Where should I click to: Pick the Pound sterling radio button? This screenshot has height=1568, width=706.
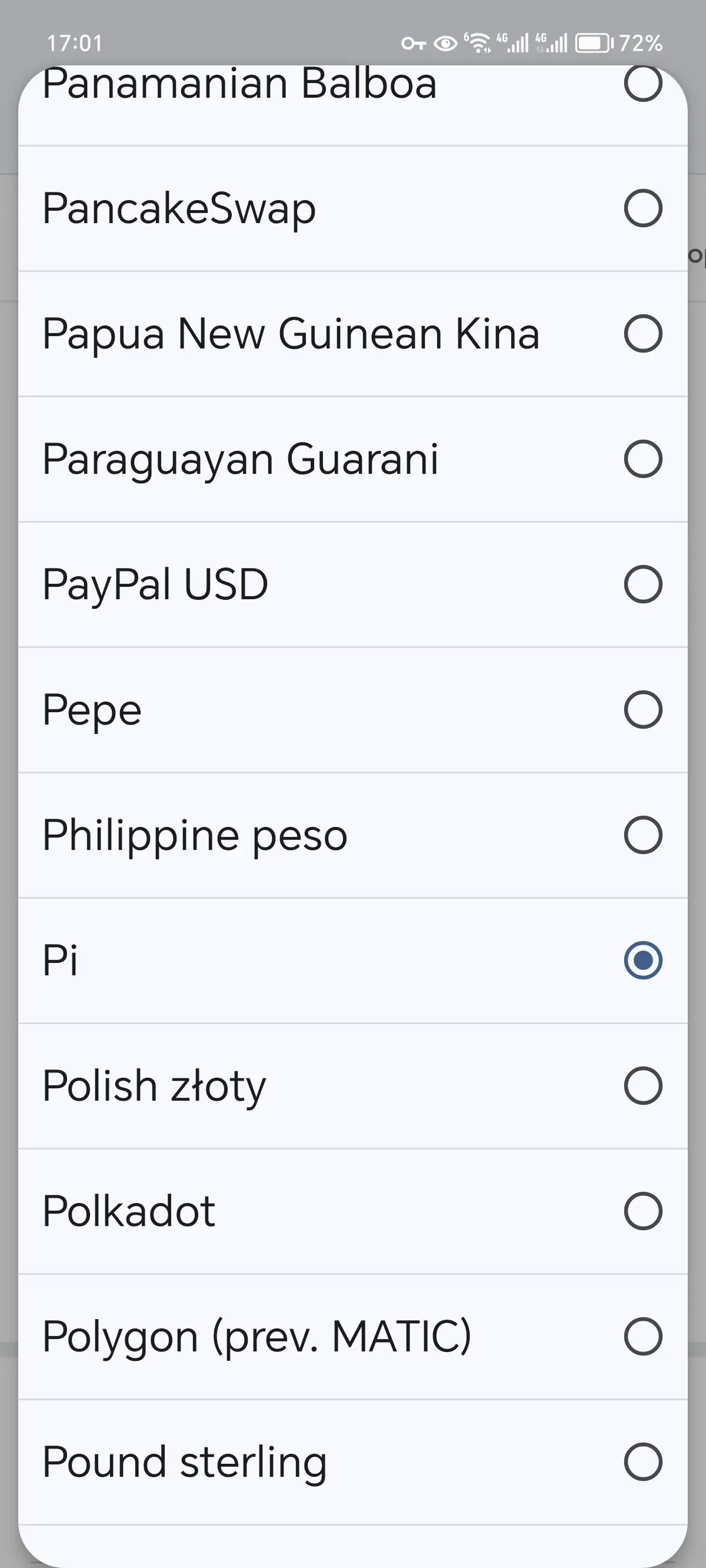point(642,1461)
